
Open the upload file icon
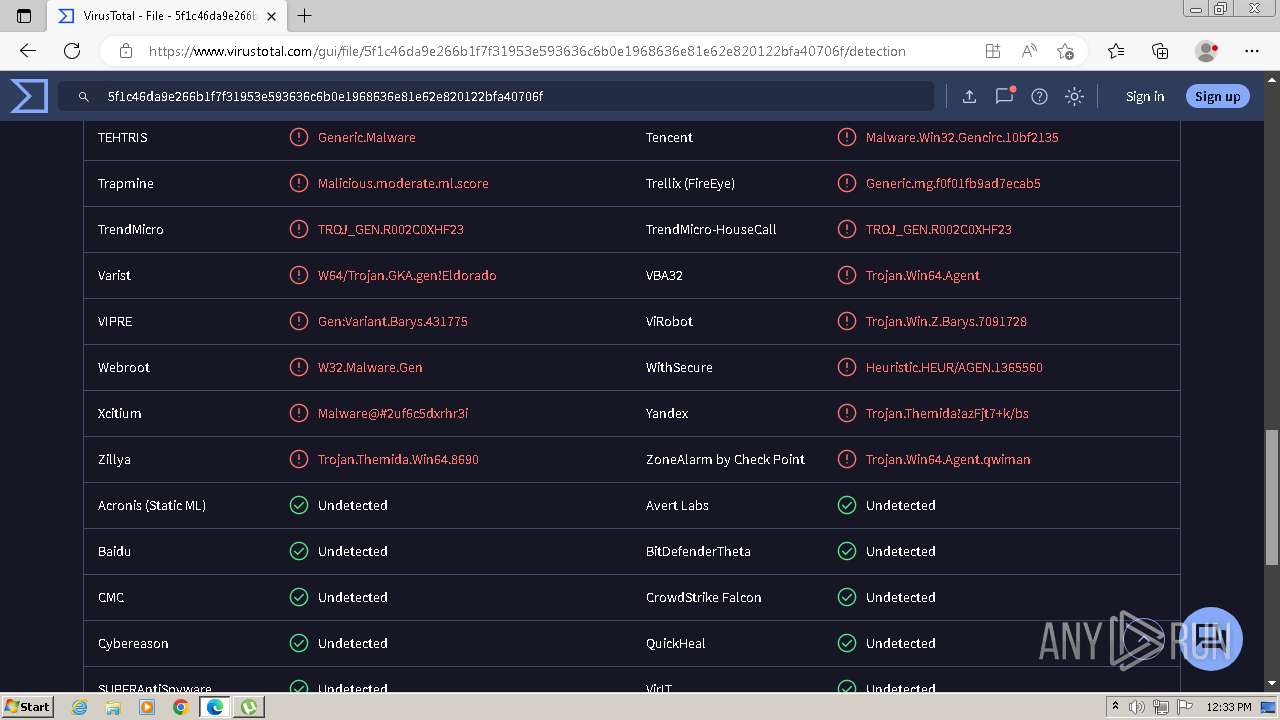click(969, 96)
